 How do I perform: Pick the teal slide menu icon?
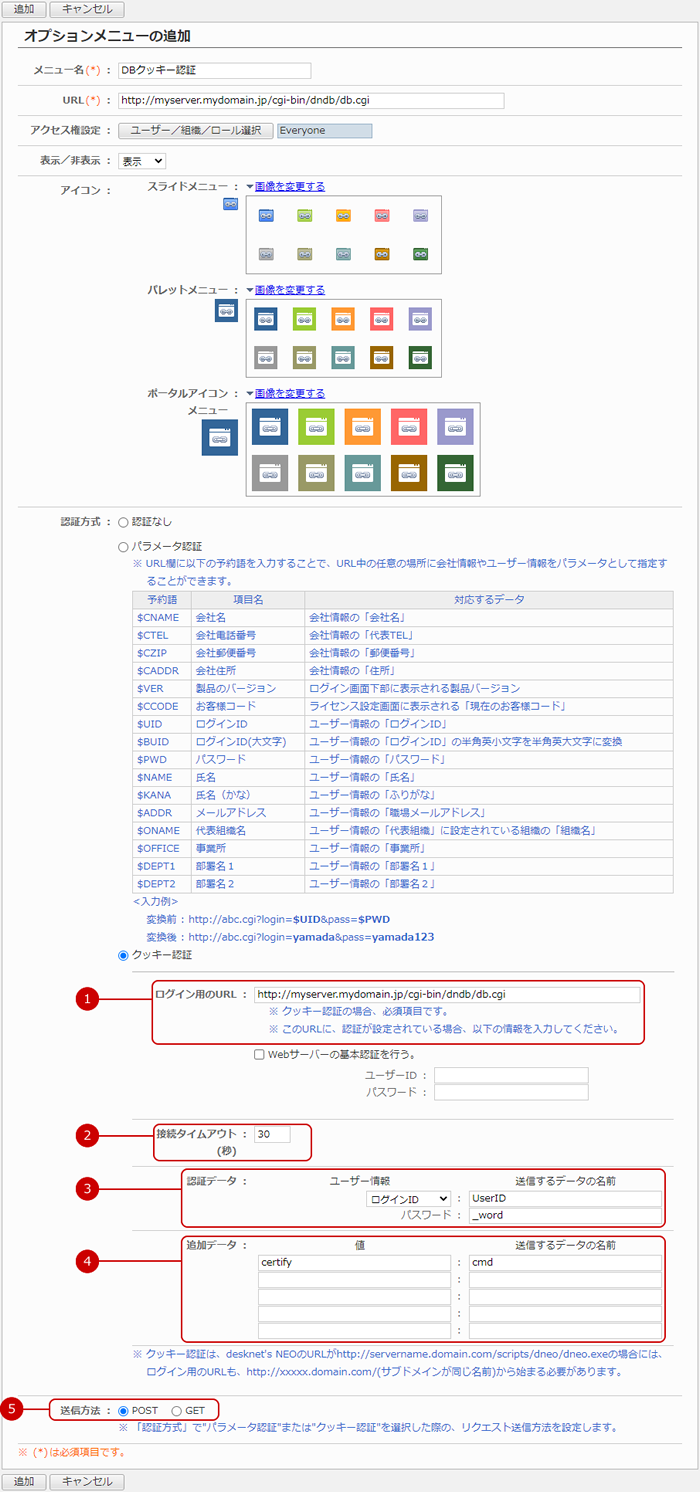343,254
